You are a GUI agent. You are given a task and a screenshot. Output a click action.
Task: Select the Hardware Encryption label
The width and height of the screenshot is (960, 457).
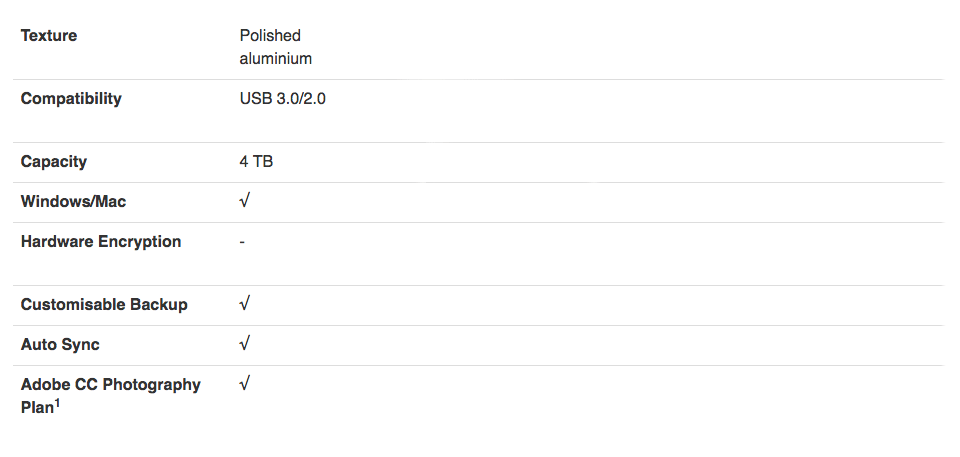click(101, 241)
